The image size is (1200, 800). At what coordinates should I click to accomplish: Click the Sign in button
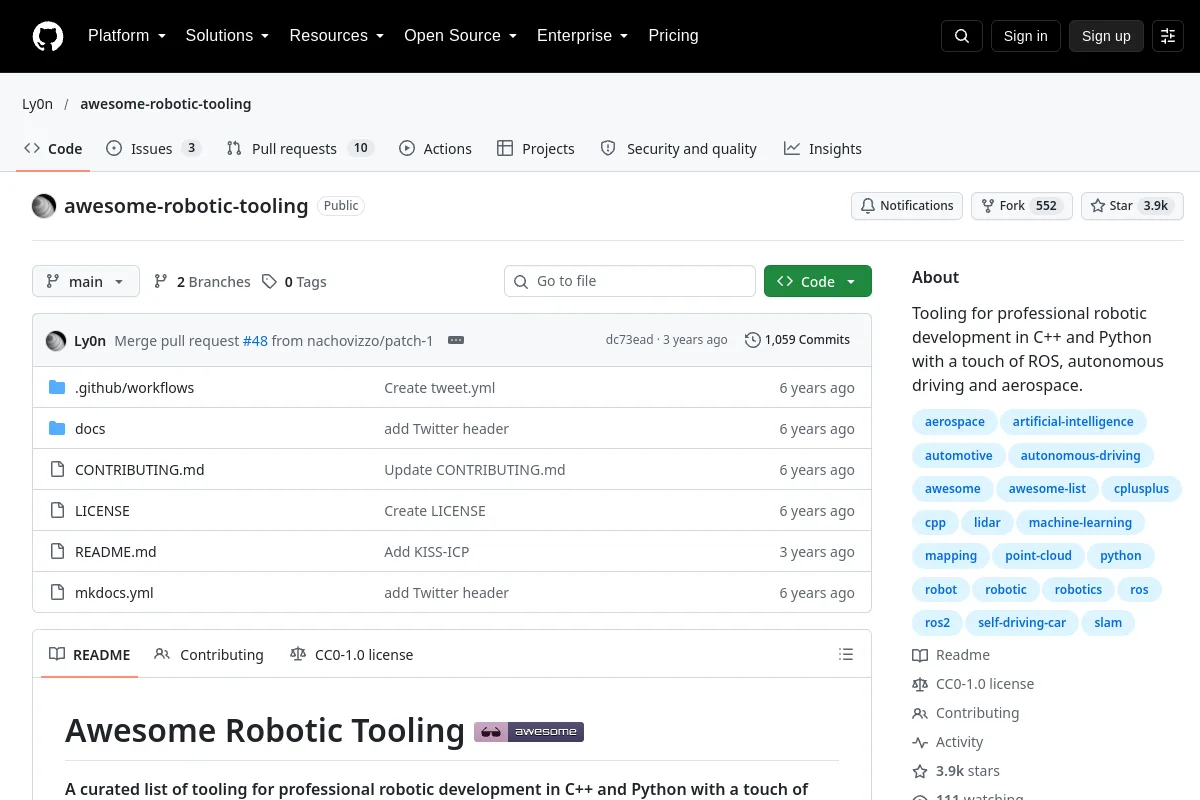[1025, 36]
